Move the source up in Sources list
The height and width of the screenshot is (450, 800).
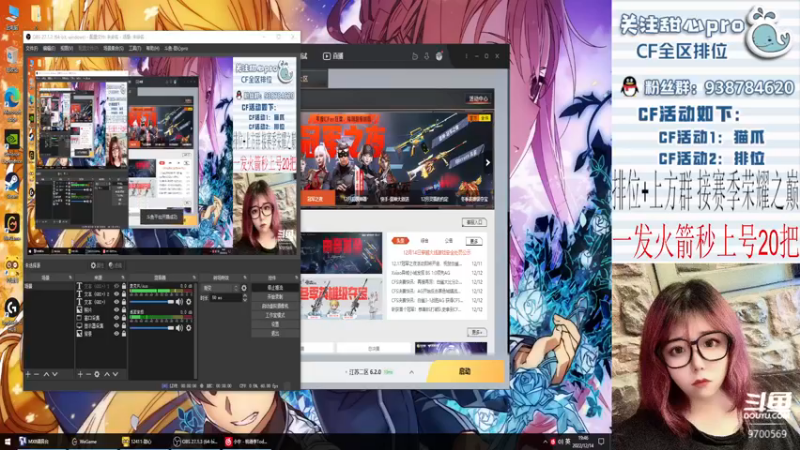(x=107, y=374)
